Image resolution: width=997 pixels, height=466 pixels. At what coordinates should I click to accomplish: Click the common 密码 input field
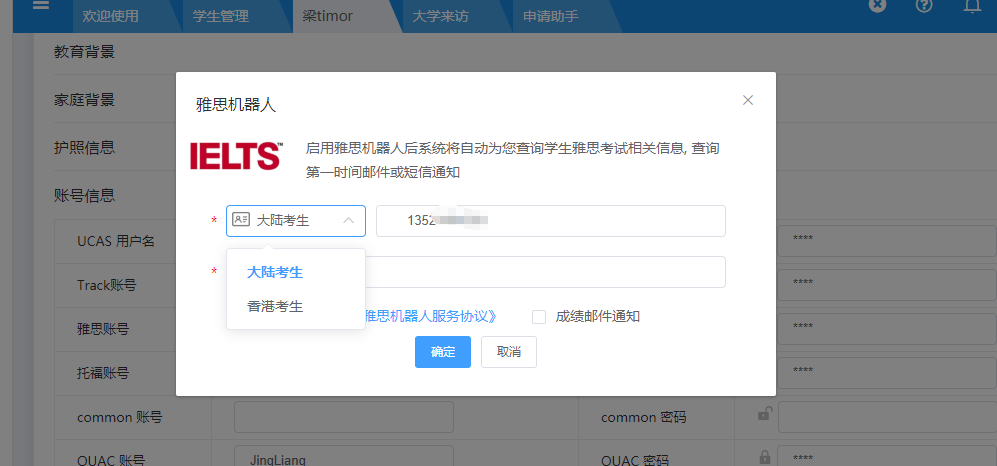(887, 417)
